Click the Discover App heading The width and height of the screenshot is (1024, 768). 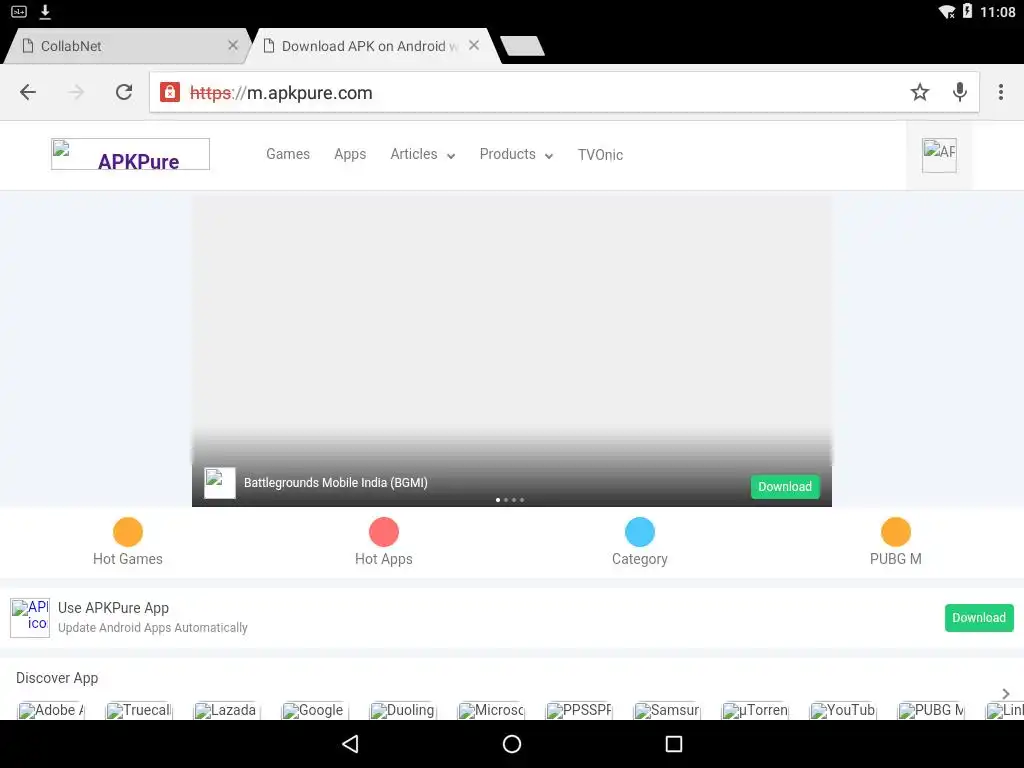pyautogui.click(x=57, y=678)
